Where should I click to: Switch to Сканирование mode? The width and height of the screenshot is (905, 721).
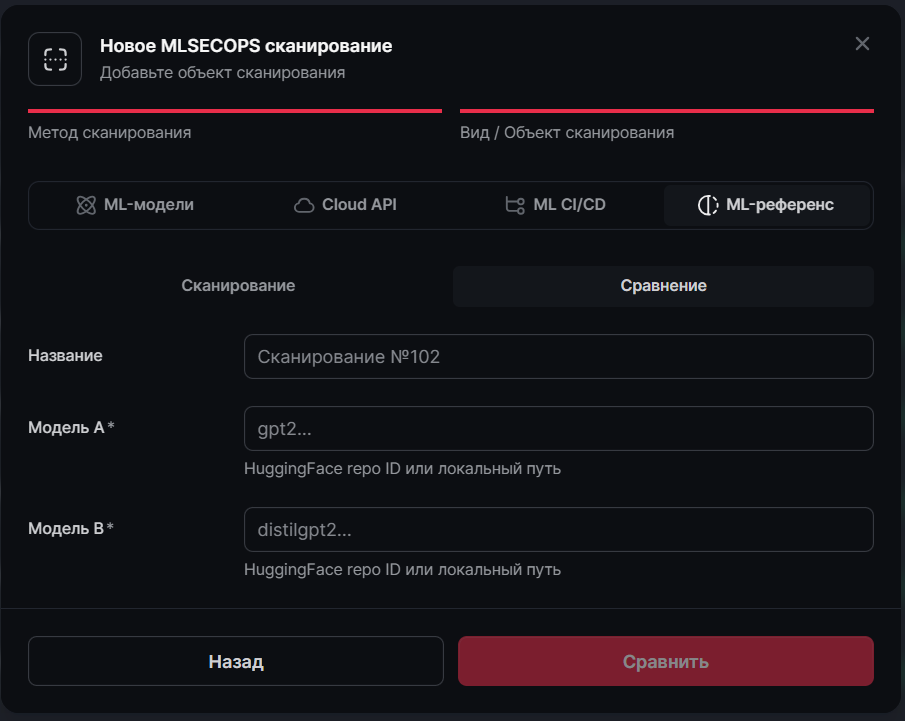coord(238,286)
